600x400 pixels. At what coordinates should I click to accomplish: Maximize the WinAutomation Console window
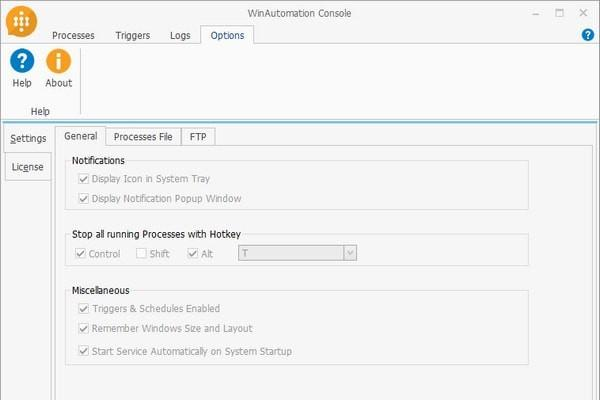tap(559, 13)
